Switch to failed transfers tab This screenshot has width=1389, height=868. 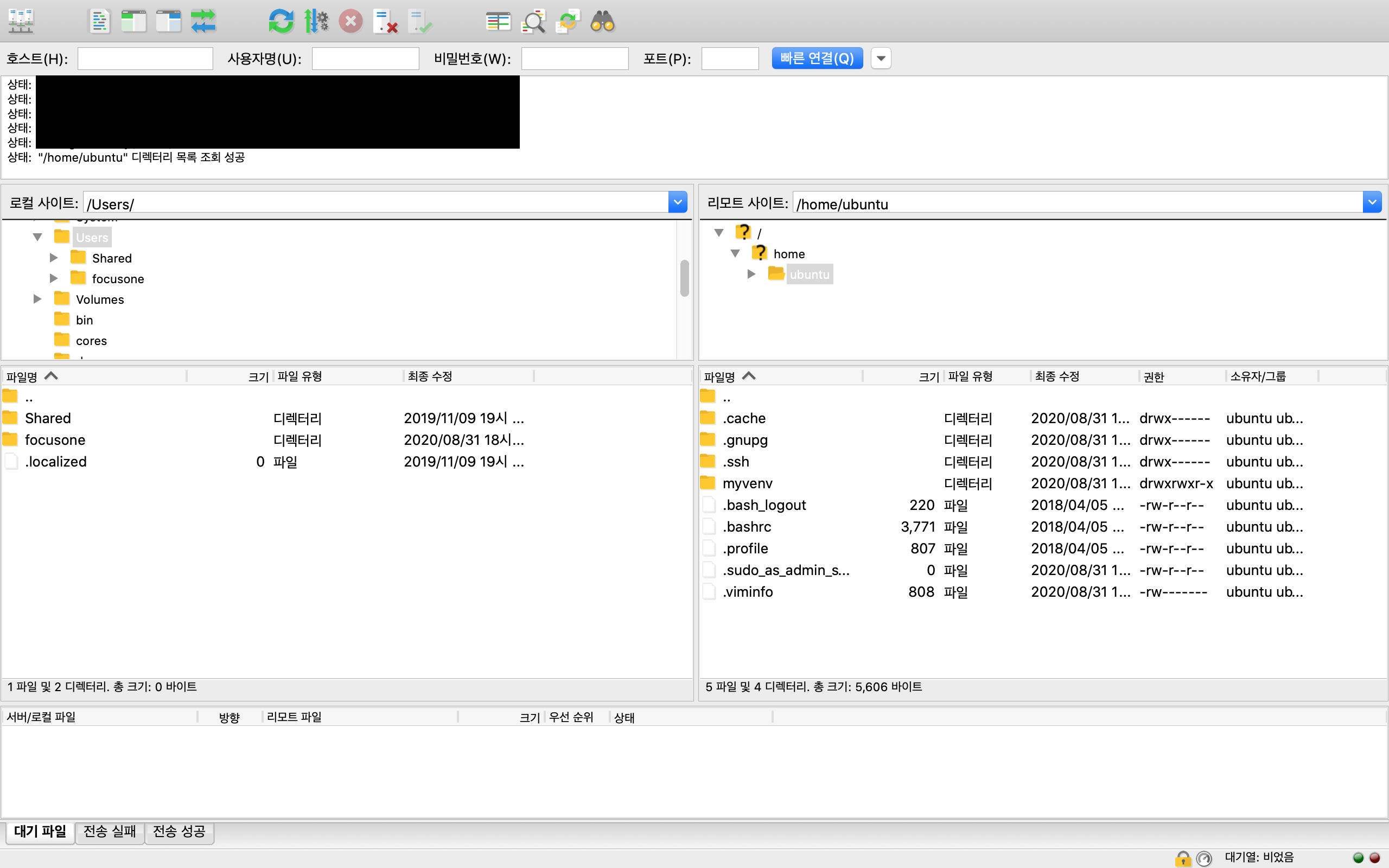[110, 831]
